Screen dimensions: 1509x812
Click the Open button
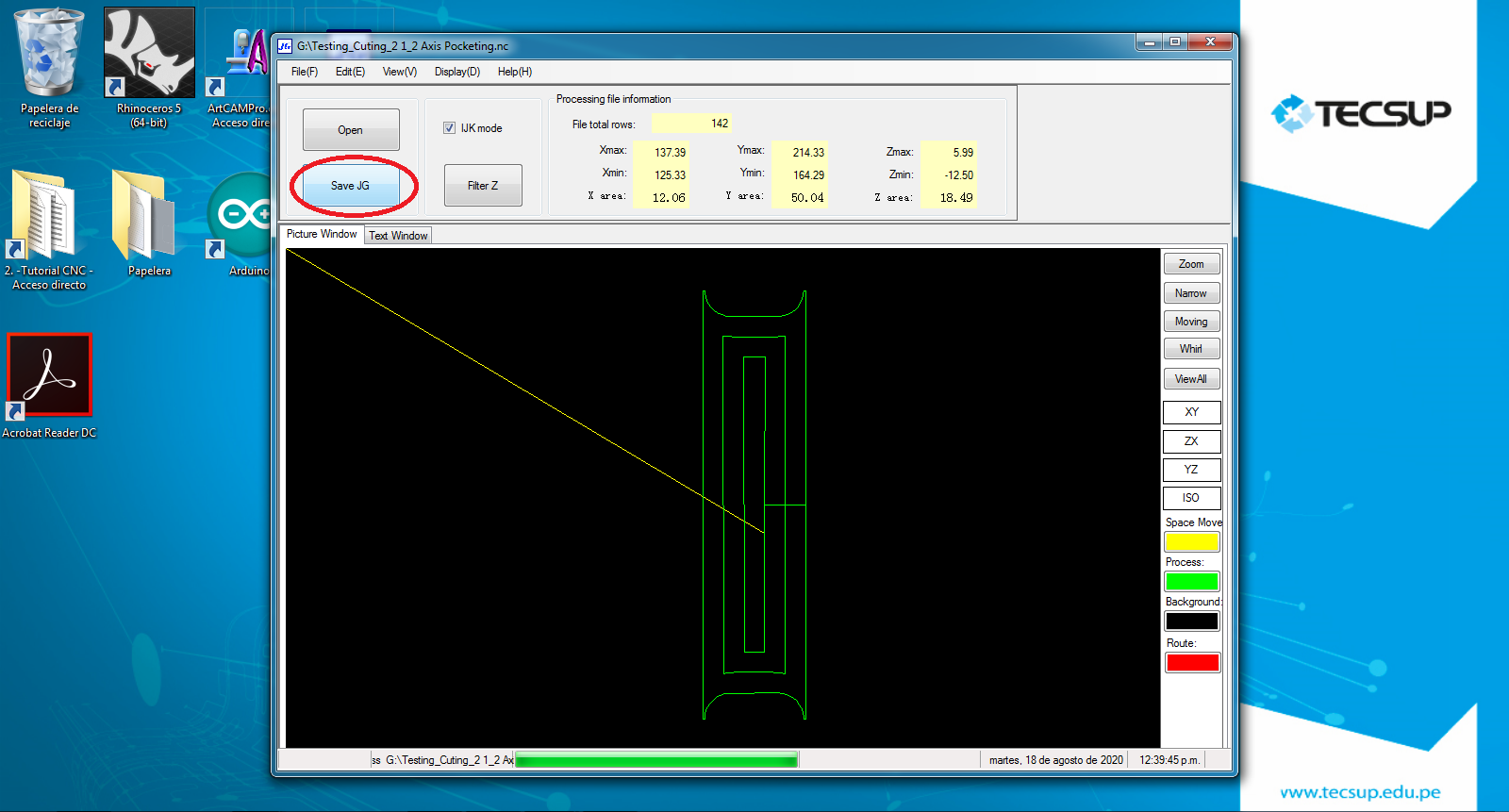click(351, 130)
